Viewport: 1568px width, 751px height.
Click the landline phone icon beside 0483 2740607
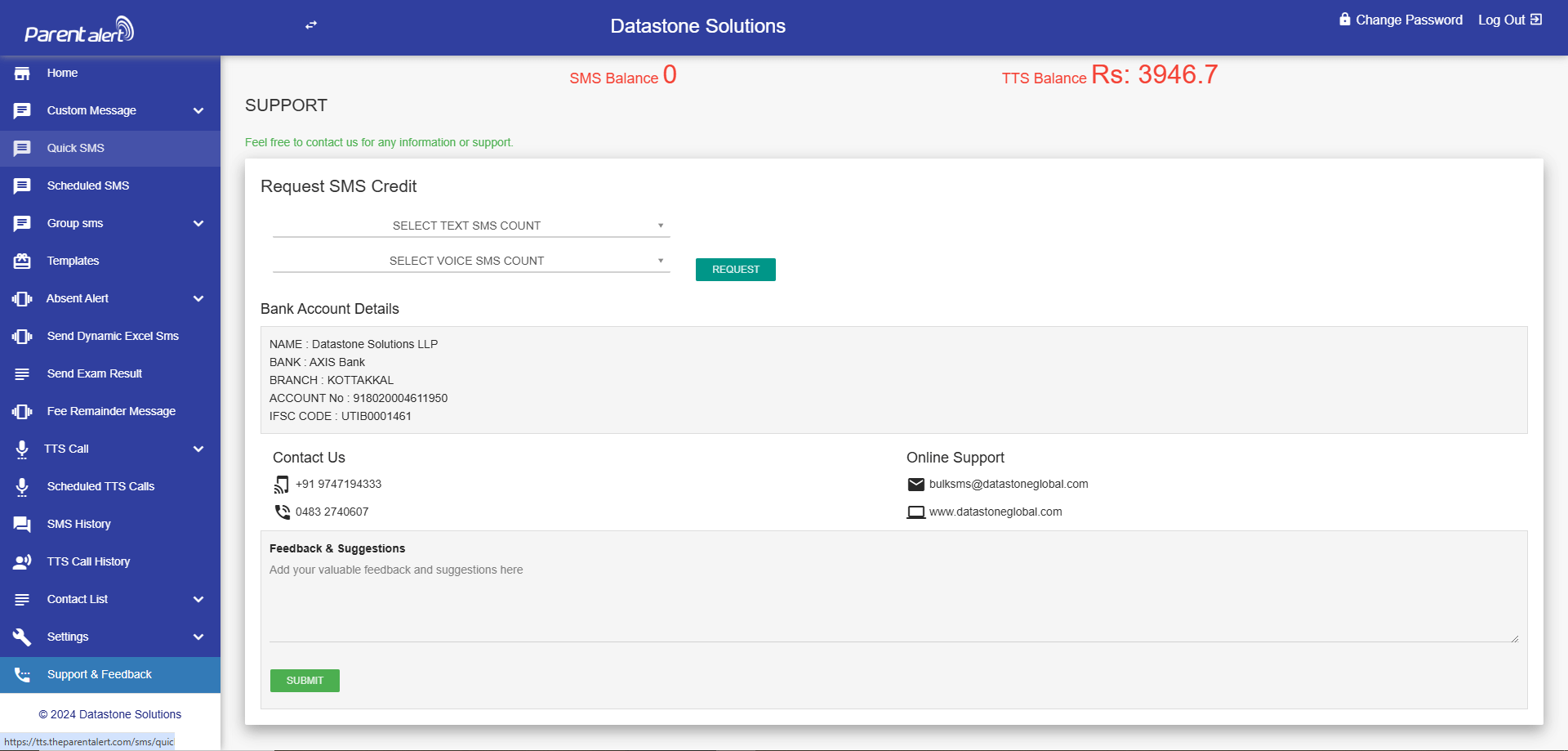pyautogui.click(x=283, y=512)
